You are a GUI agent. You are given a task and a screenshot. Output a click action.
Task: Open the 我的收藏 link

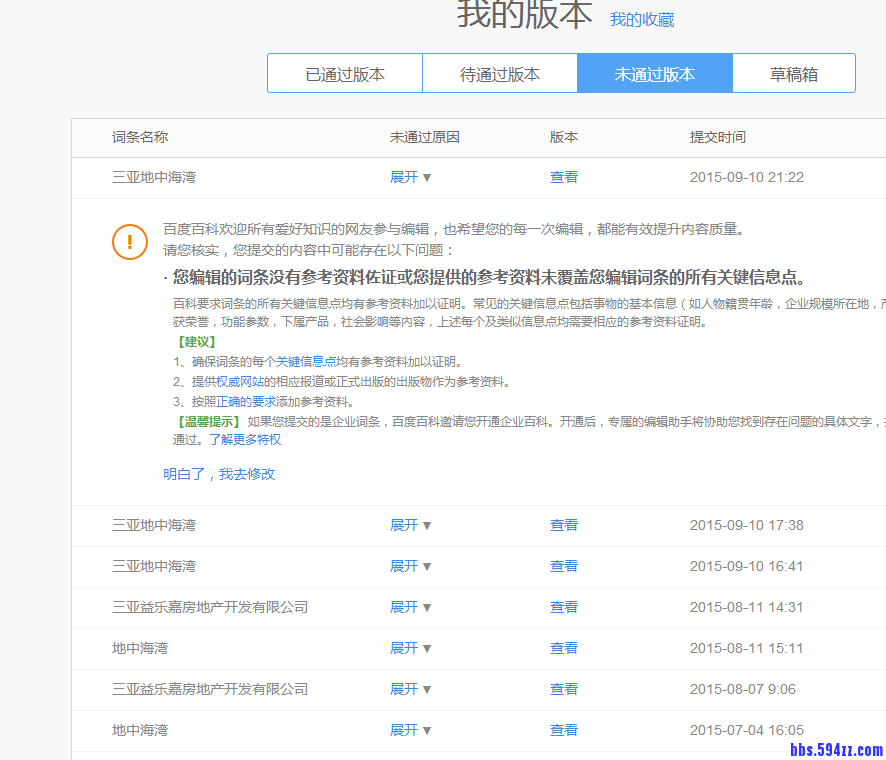[x=641, y=19]
